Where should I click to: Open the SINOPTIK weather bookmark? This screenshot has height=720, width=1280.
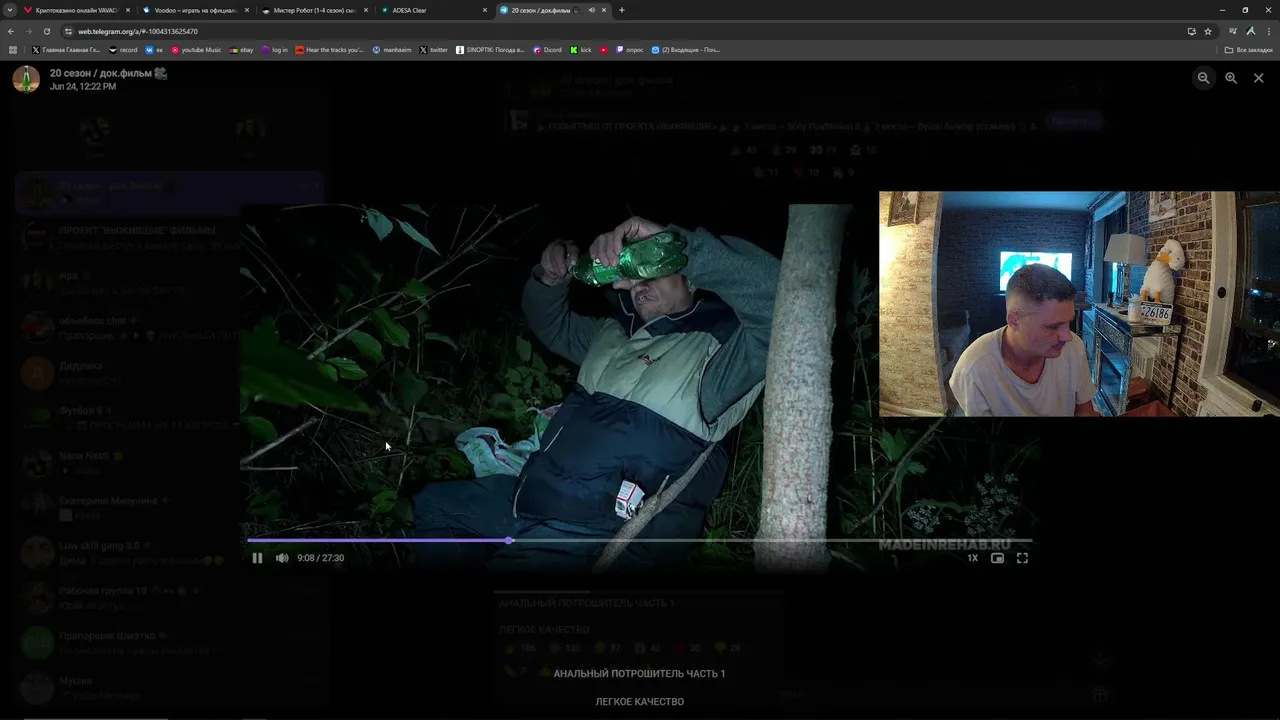[490, 50]
